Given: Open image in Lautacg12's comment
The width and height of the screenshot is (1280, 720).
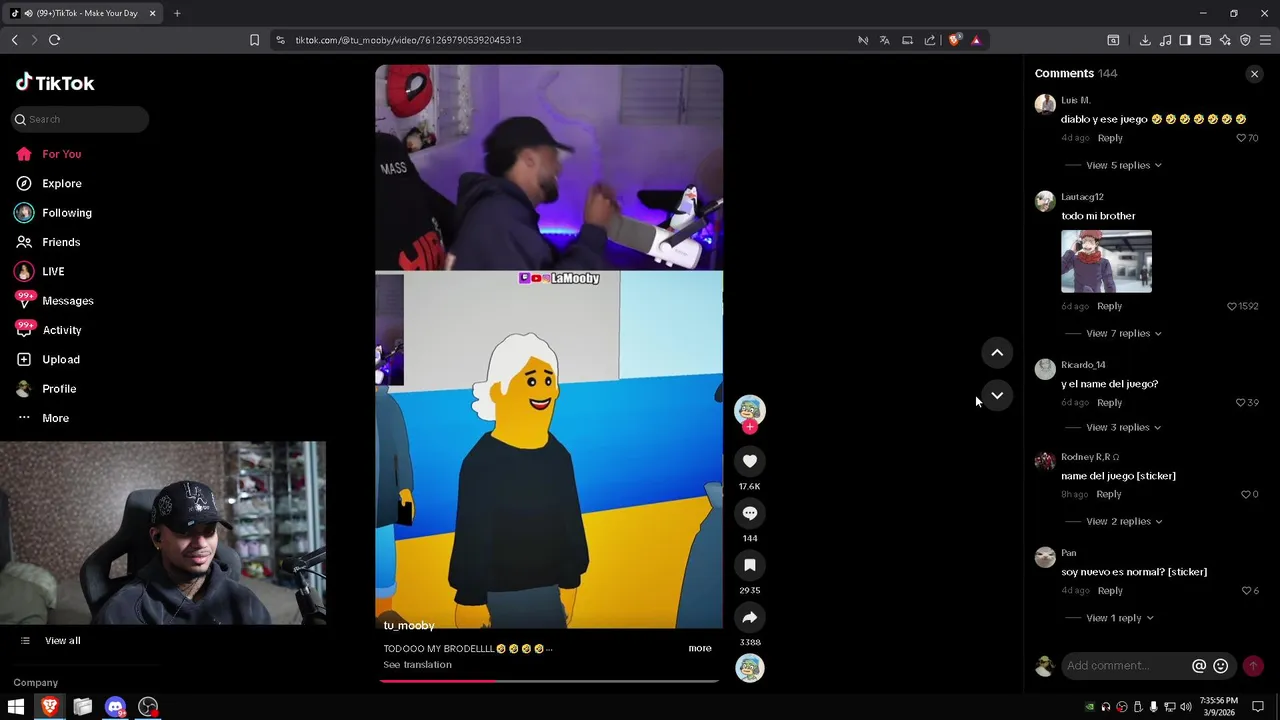Looking at the screenshot, I should click(1106, 261).
